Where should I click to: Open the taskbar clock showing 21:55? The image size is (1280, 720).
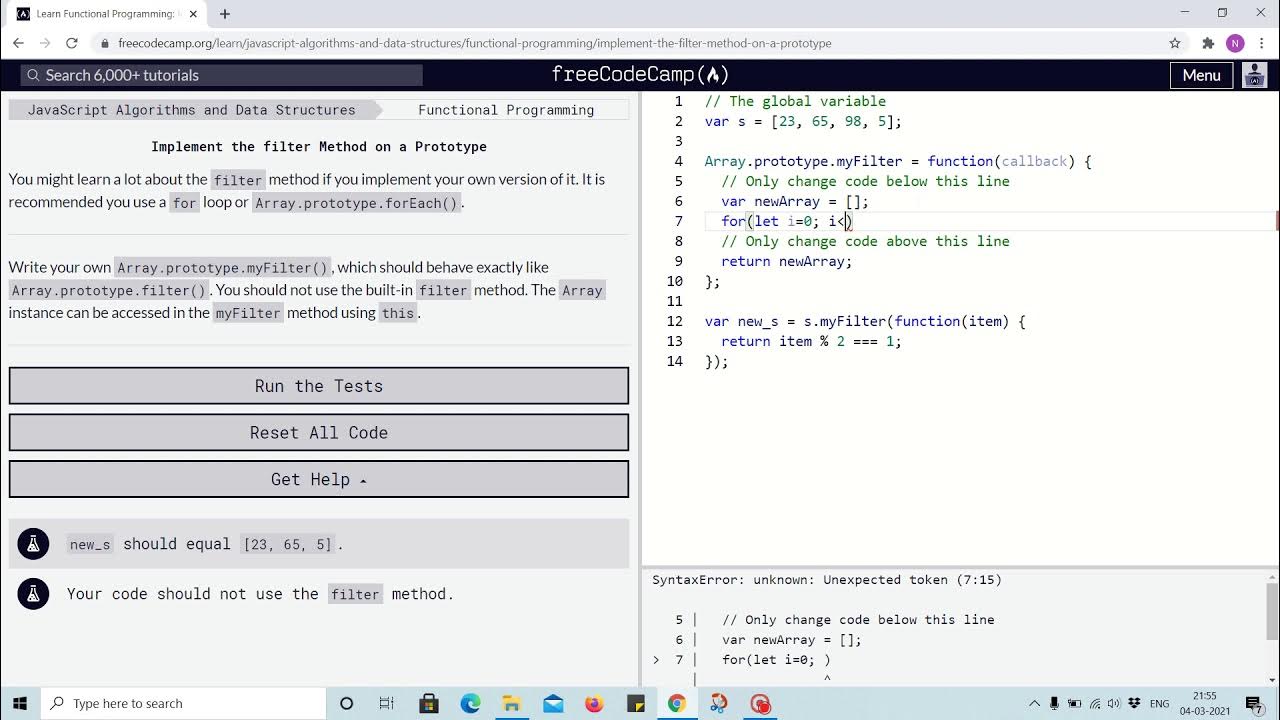tap(1204, 702)
